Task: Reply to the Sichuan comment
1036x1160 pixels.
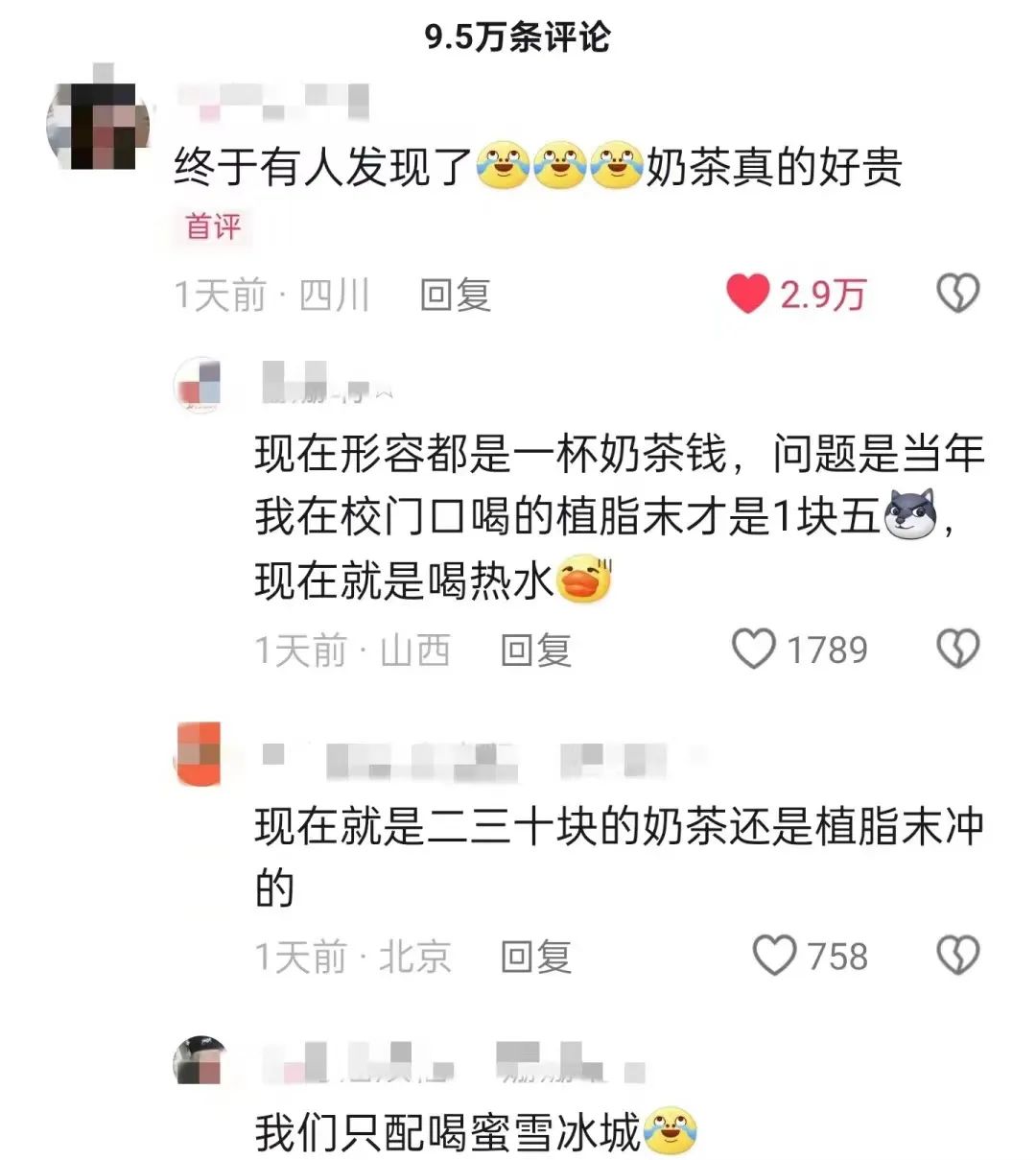Action: [x=456, y=295]
